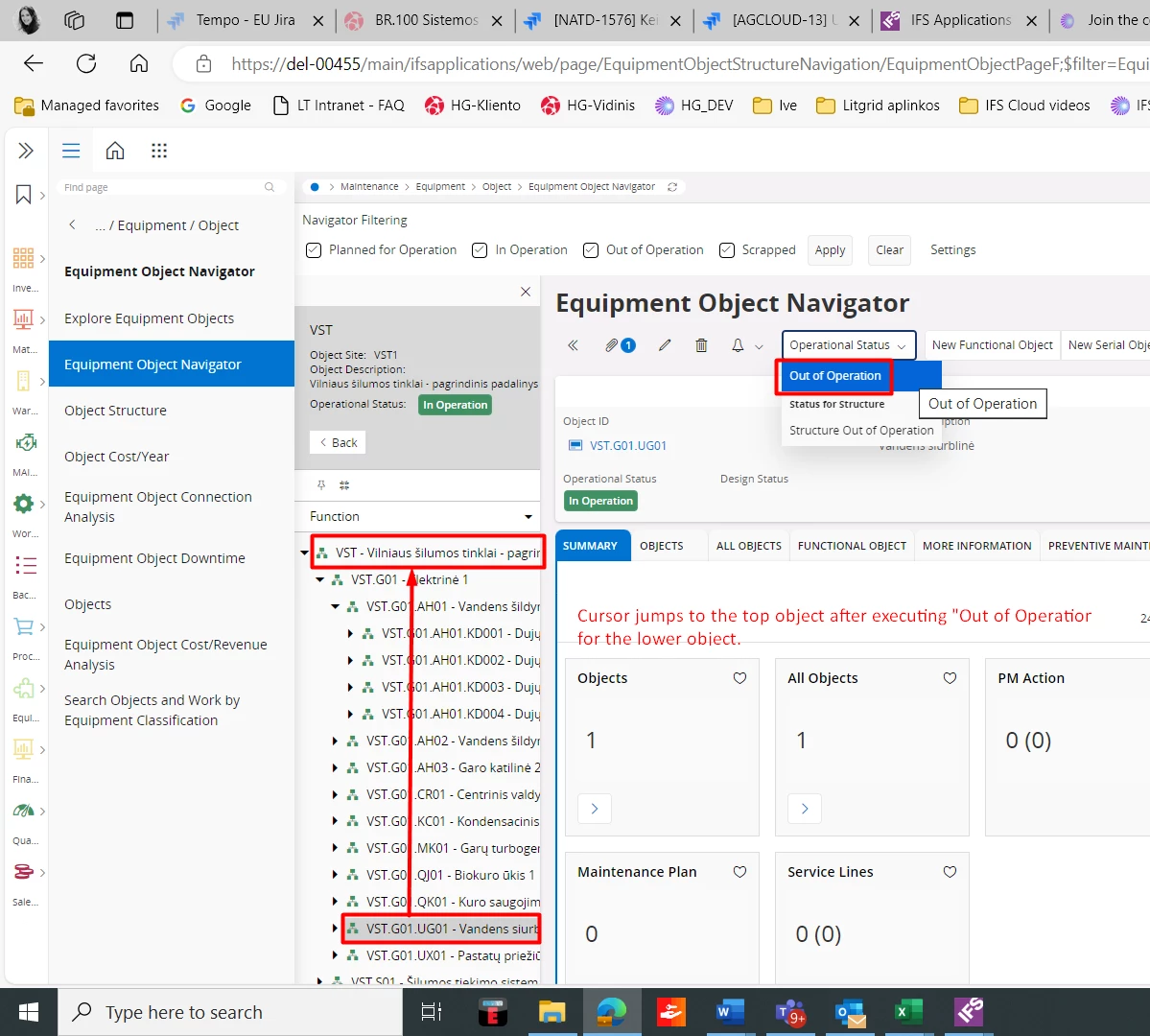This screenshot has width=1150, height=1036.
Task: Open the attachments paperclip icon
Action: click(x=612, y=345)
